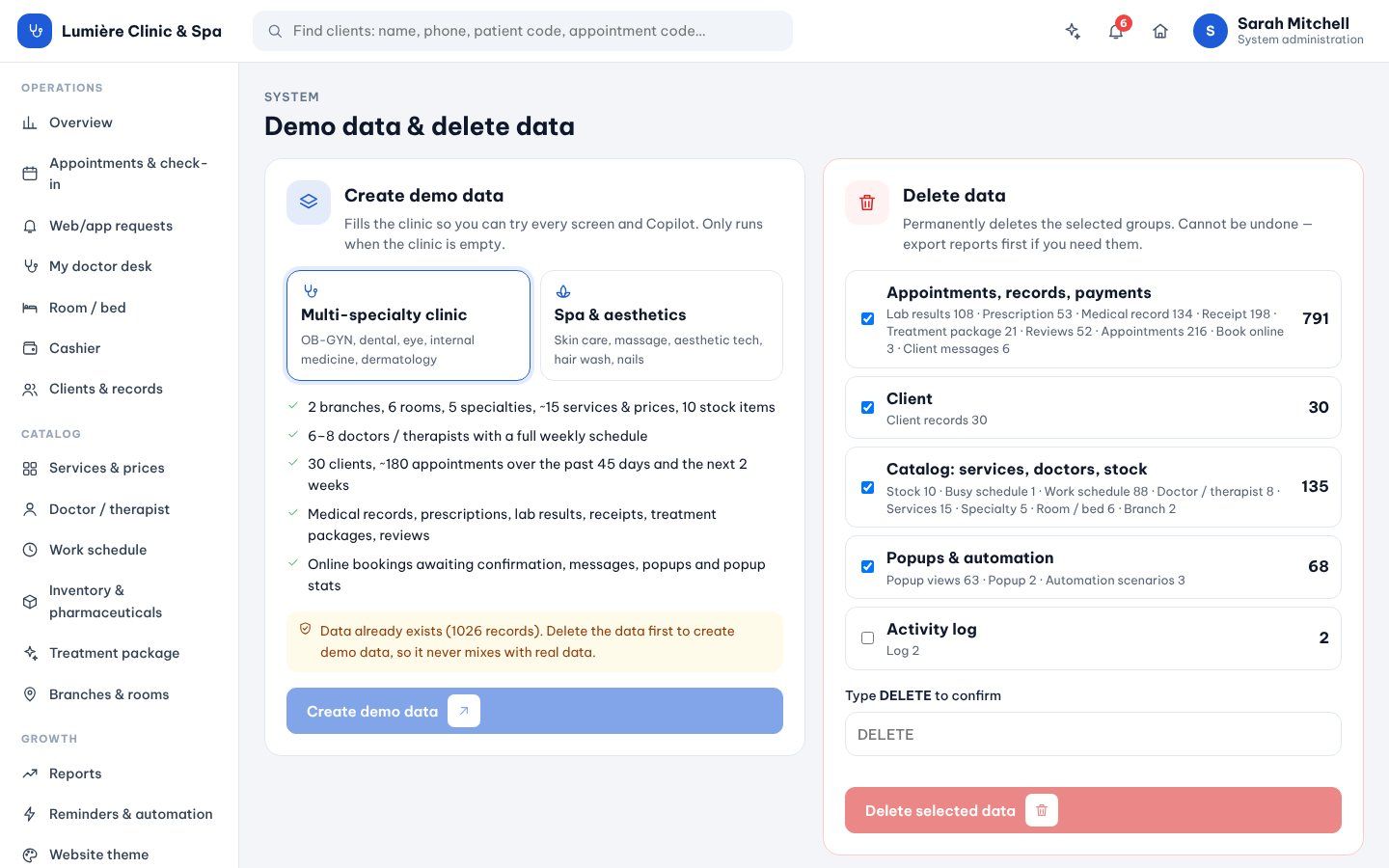The image size is (1389, 868).
Task: Check the Activity log checkbox
Action: pyautogui.click(x=867, y=637)
